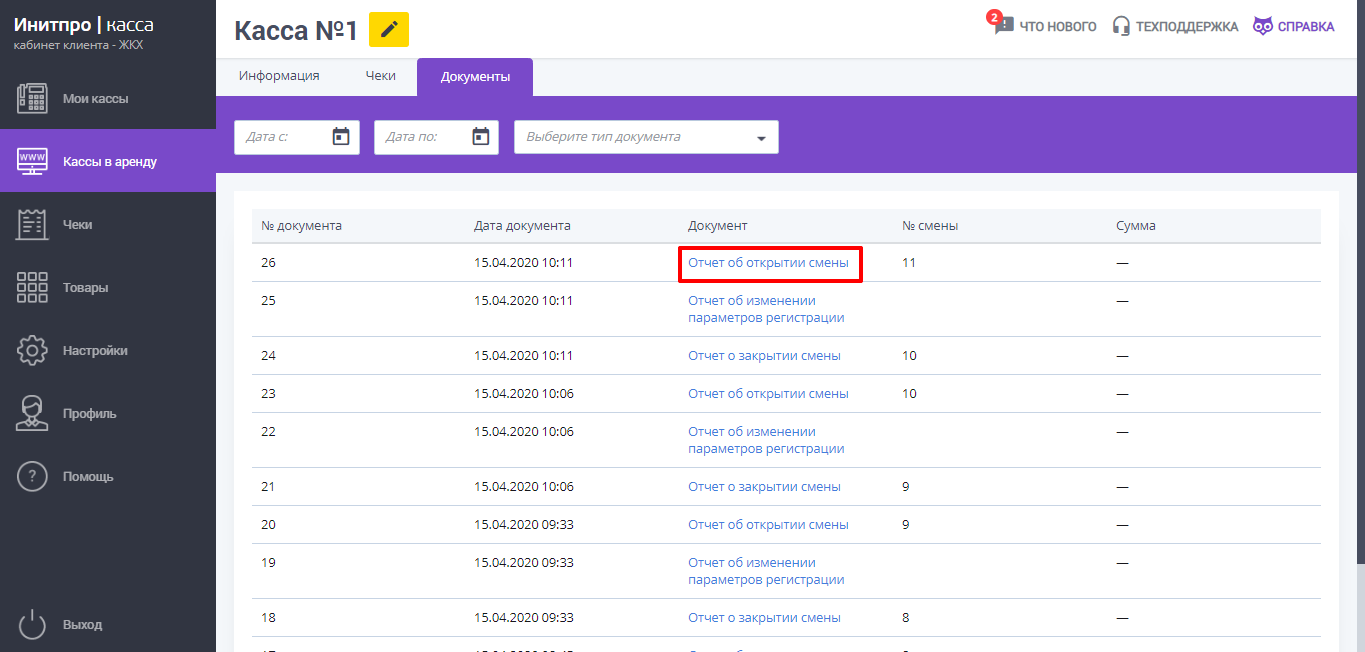Image resolution: width=1365 pixels, height=652 pixels.
Task: Open ЧТО НОВОГО link
Action: (x=1058, y=27)
